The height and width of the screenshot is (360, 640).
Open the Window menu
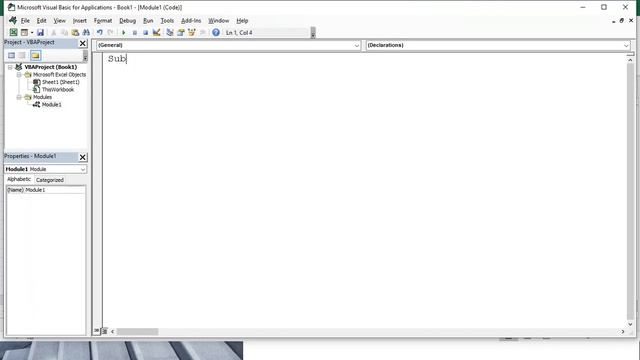[219, 20]
